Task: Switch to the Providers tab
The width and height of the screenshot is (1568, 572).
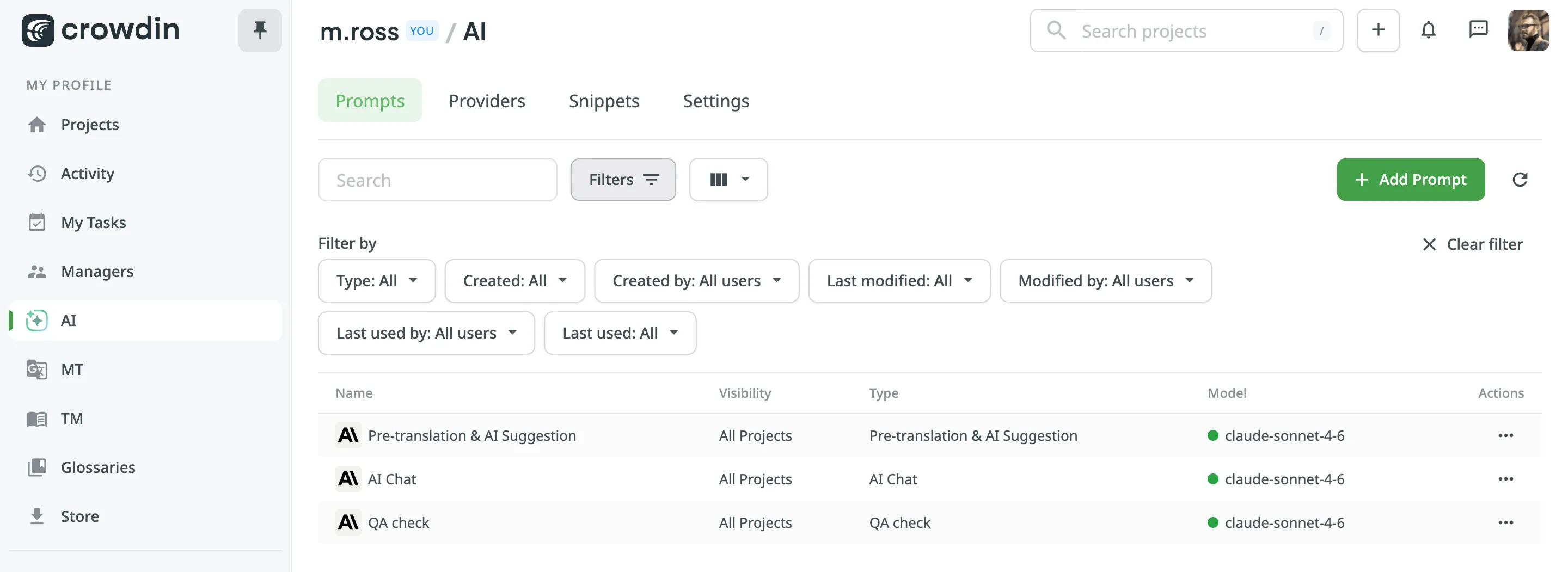Action: pos(487,101)
